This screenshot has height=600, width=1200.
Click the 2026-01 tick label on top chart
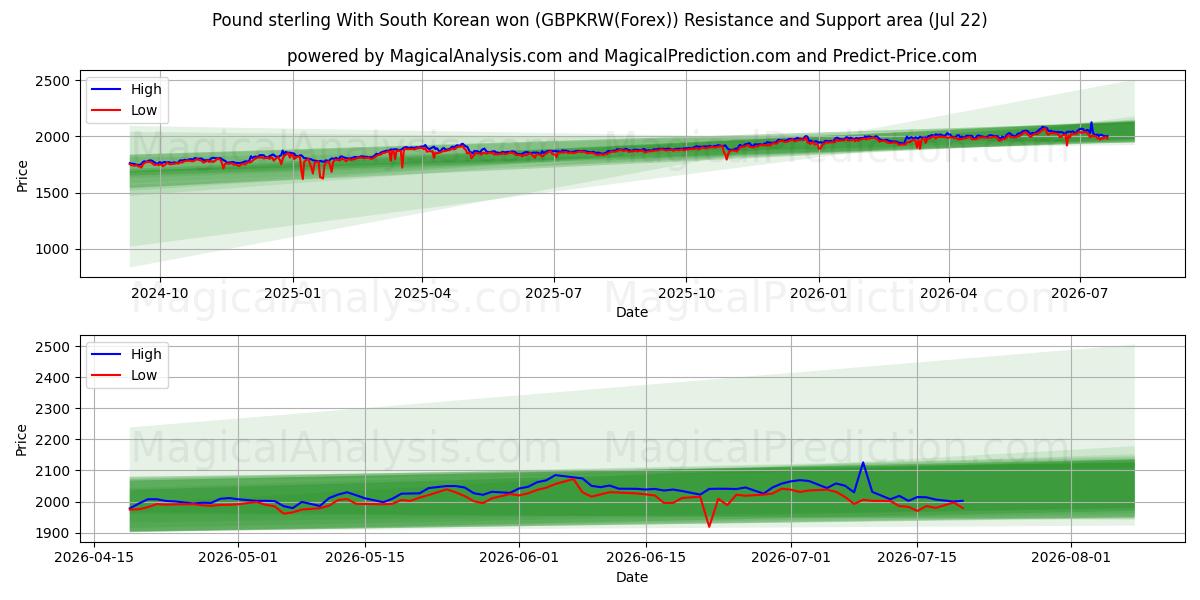(819, 293)
